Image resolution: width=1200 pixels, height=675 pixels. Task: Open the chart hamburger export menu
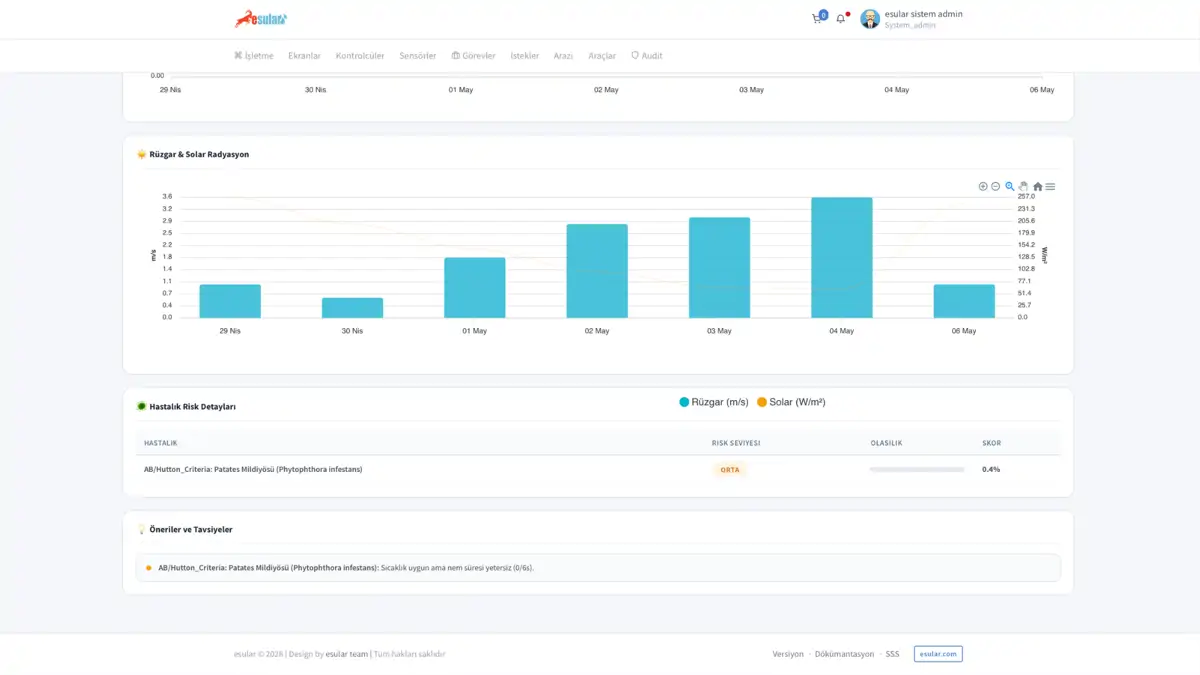pyautogui.click(x=1050, y=187)
